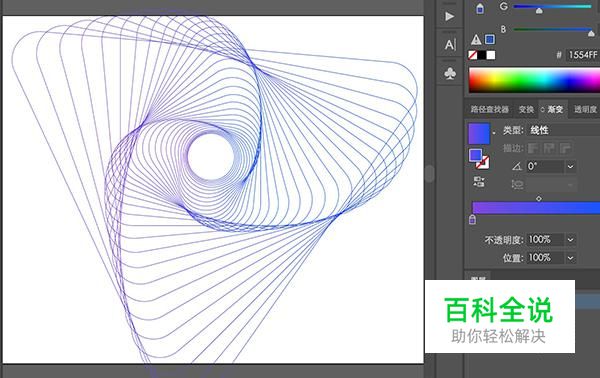Select the white swatch in Color panel
Screen dimensions: 600x378
[x=491, y=55]
